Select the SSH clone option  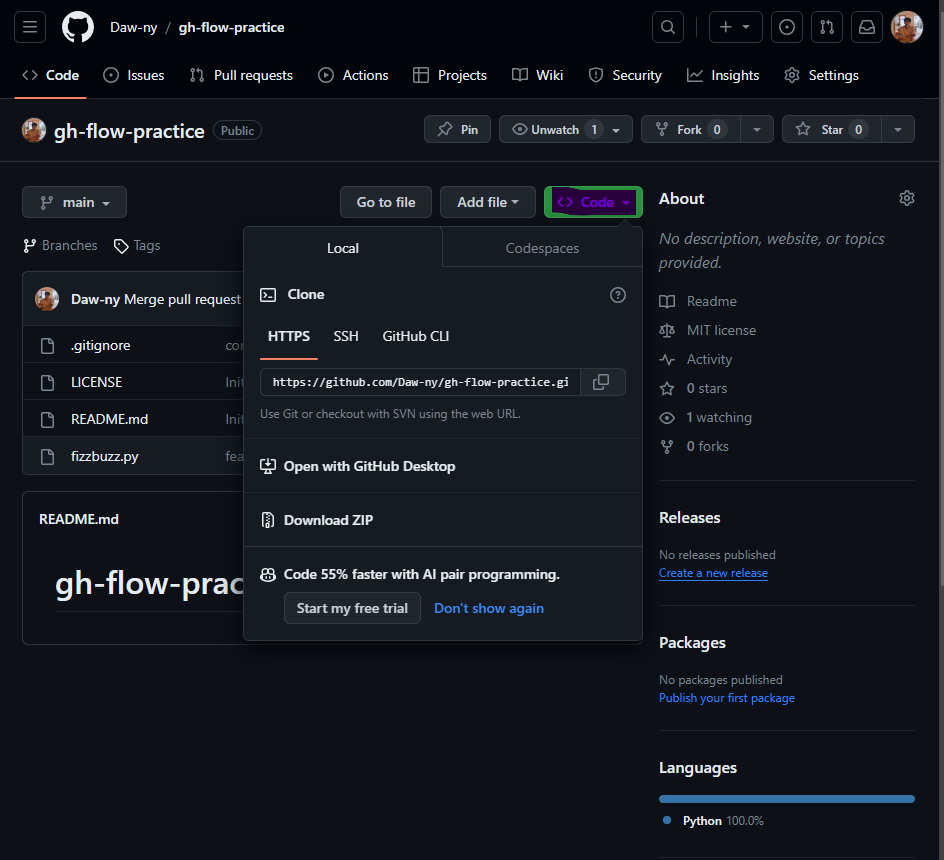pos(346,336)
